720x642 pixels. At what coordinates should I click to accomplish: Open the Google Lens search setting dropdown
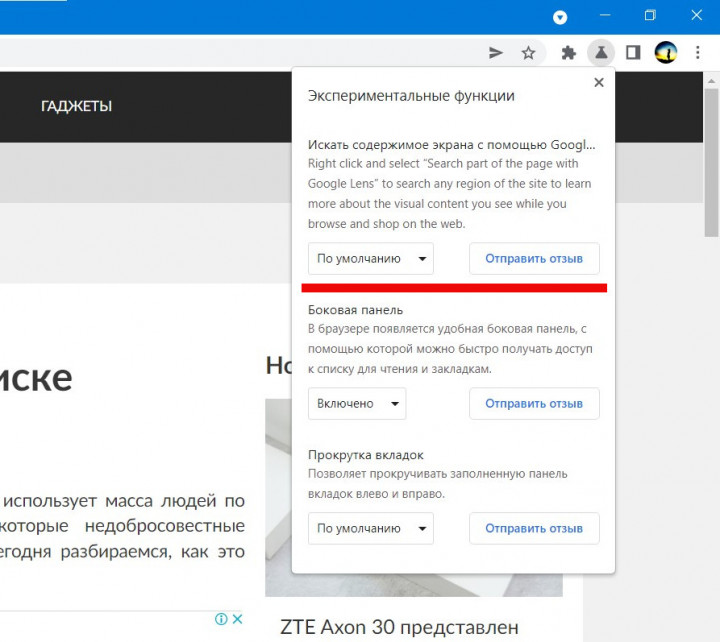click(371, 259)
